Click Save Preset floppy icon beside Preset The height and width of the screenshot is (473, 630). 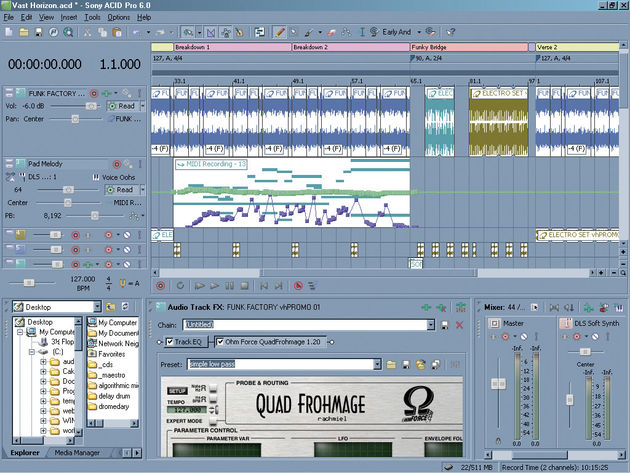pos(406,364)
